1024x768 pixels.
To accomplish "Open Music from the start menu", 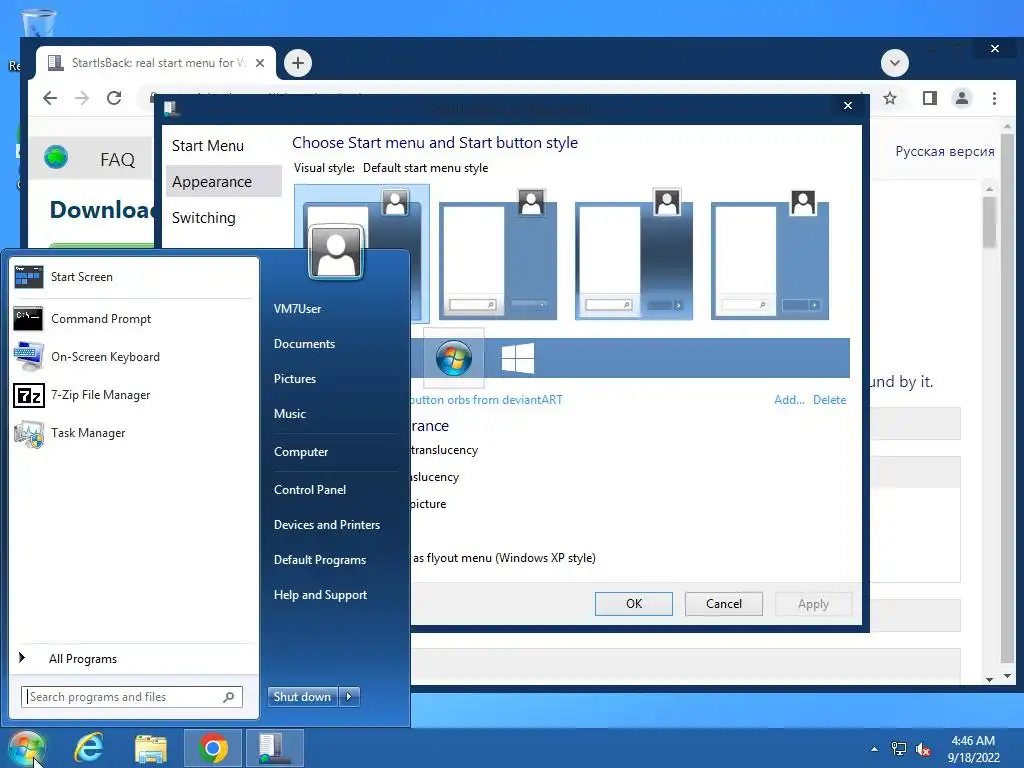I will point(290,413).
